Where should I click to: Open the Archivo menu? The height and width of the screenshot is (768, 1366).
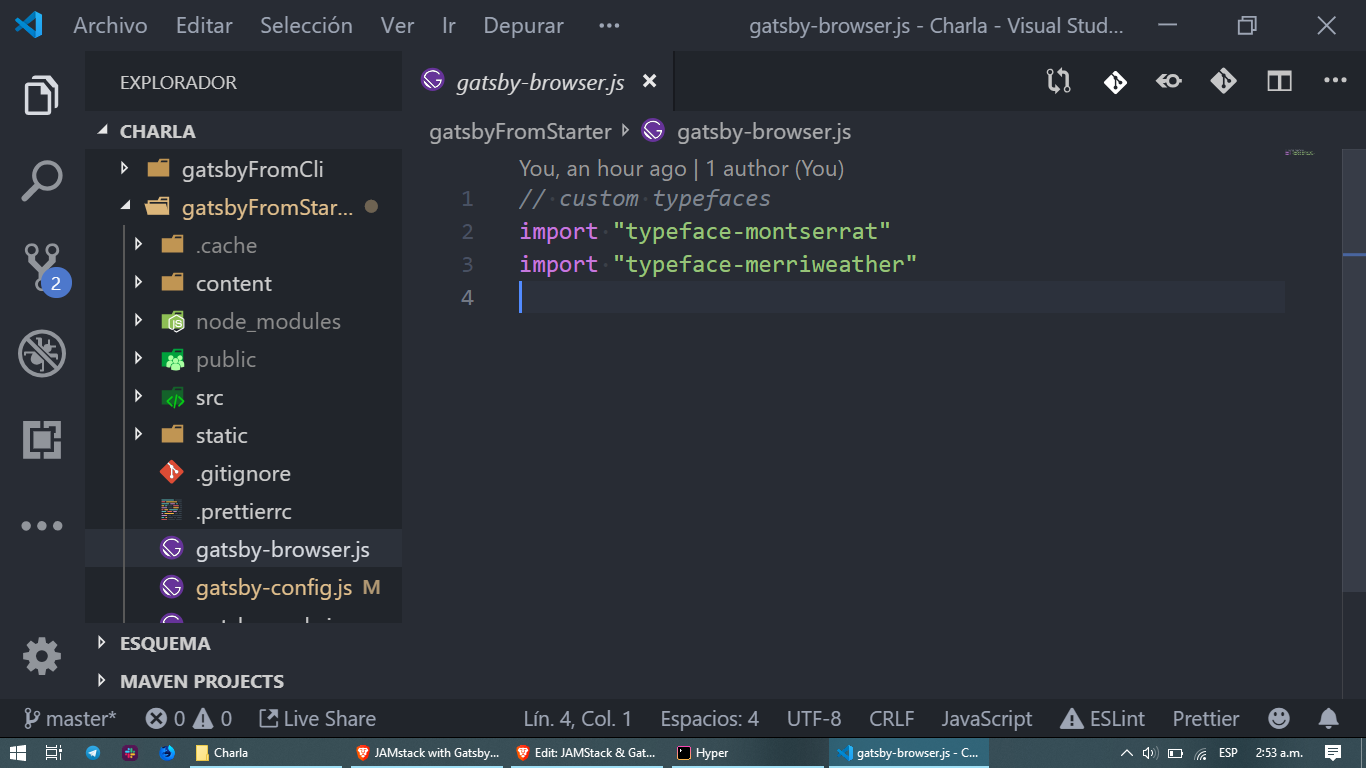tap(110, 26)
